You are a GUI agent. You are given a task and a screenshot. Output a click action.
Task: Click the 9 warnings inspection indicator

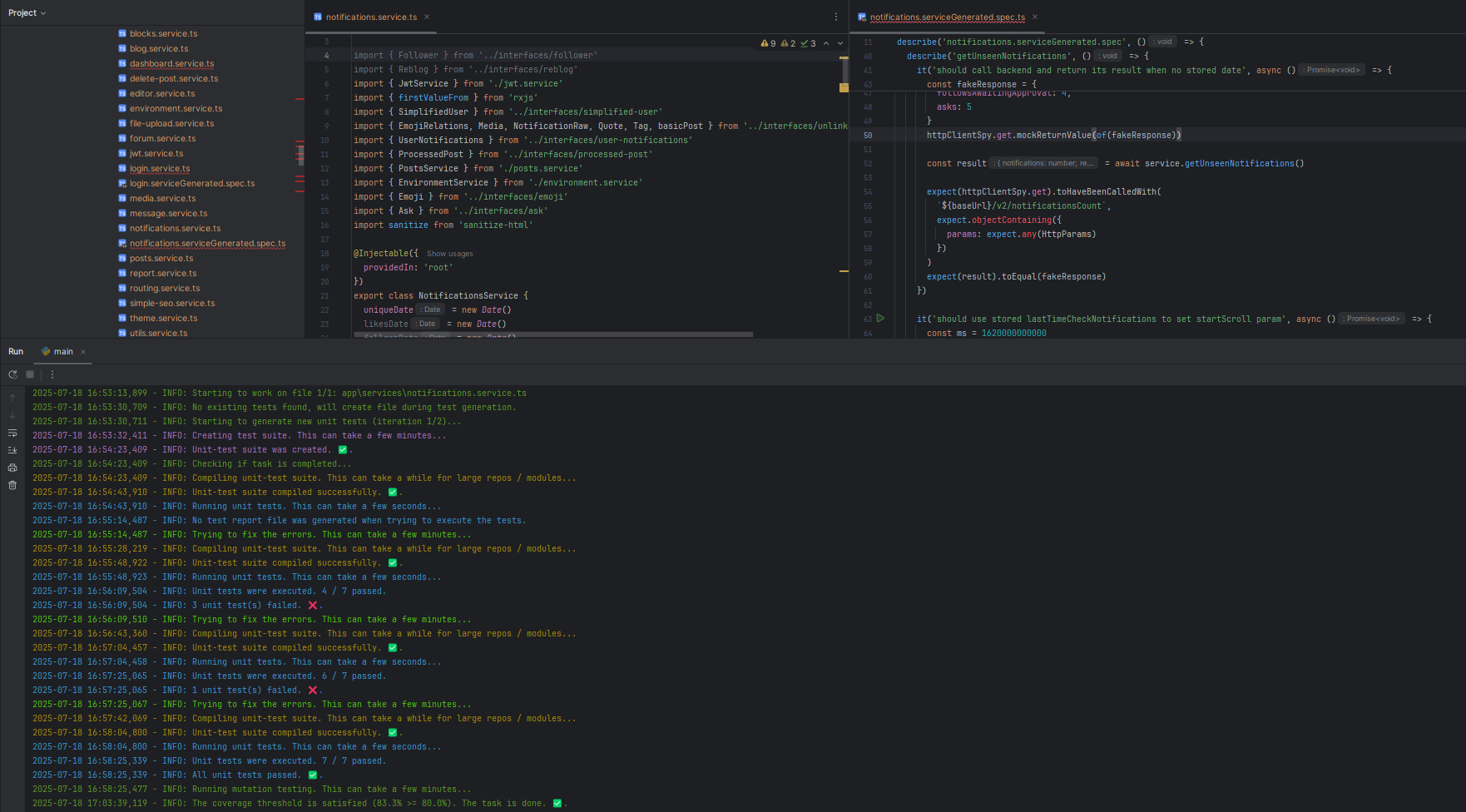[x=768, y=43]
